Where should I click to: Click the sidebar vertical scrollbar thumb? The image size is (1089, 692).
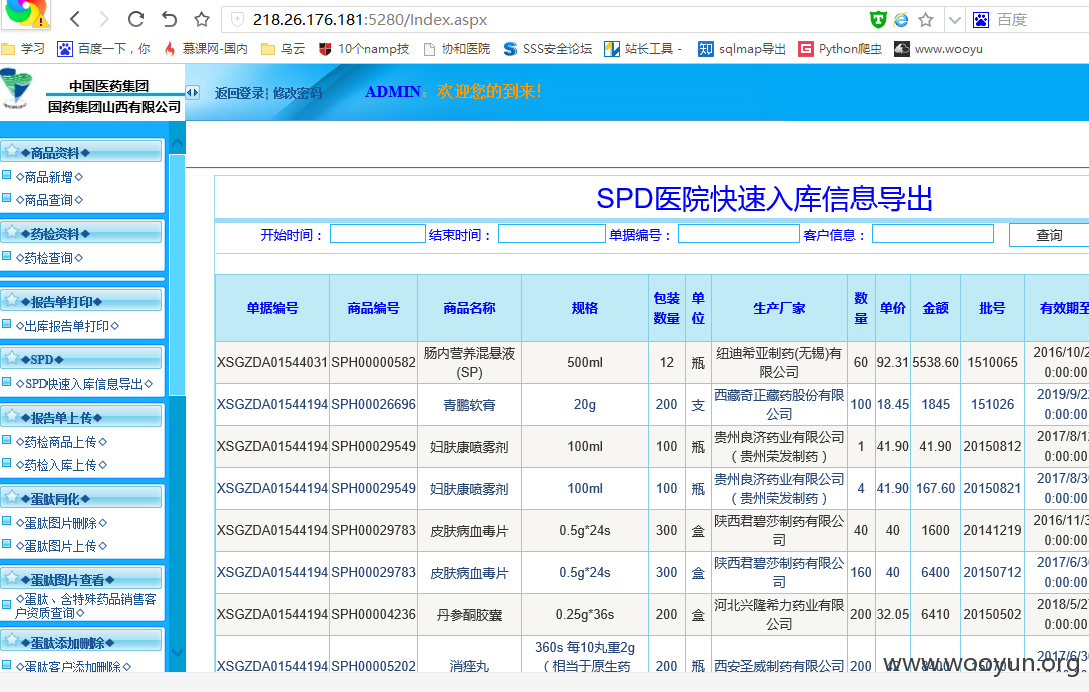(177, 274)
